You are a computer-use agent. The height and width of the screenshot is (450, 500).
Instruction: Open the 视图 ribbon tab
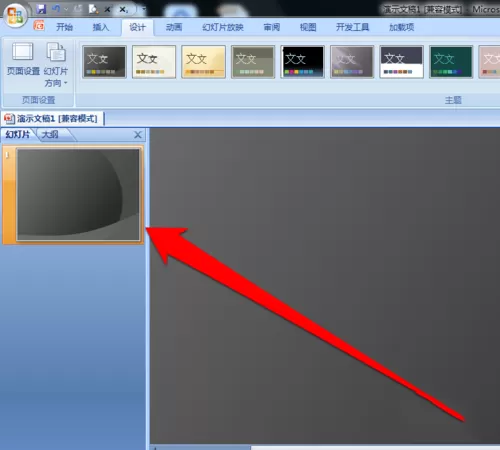click(x=308, y=27)
